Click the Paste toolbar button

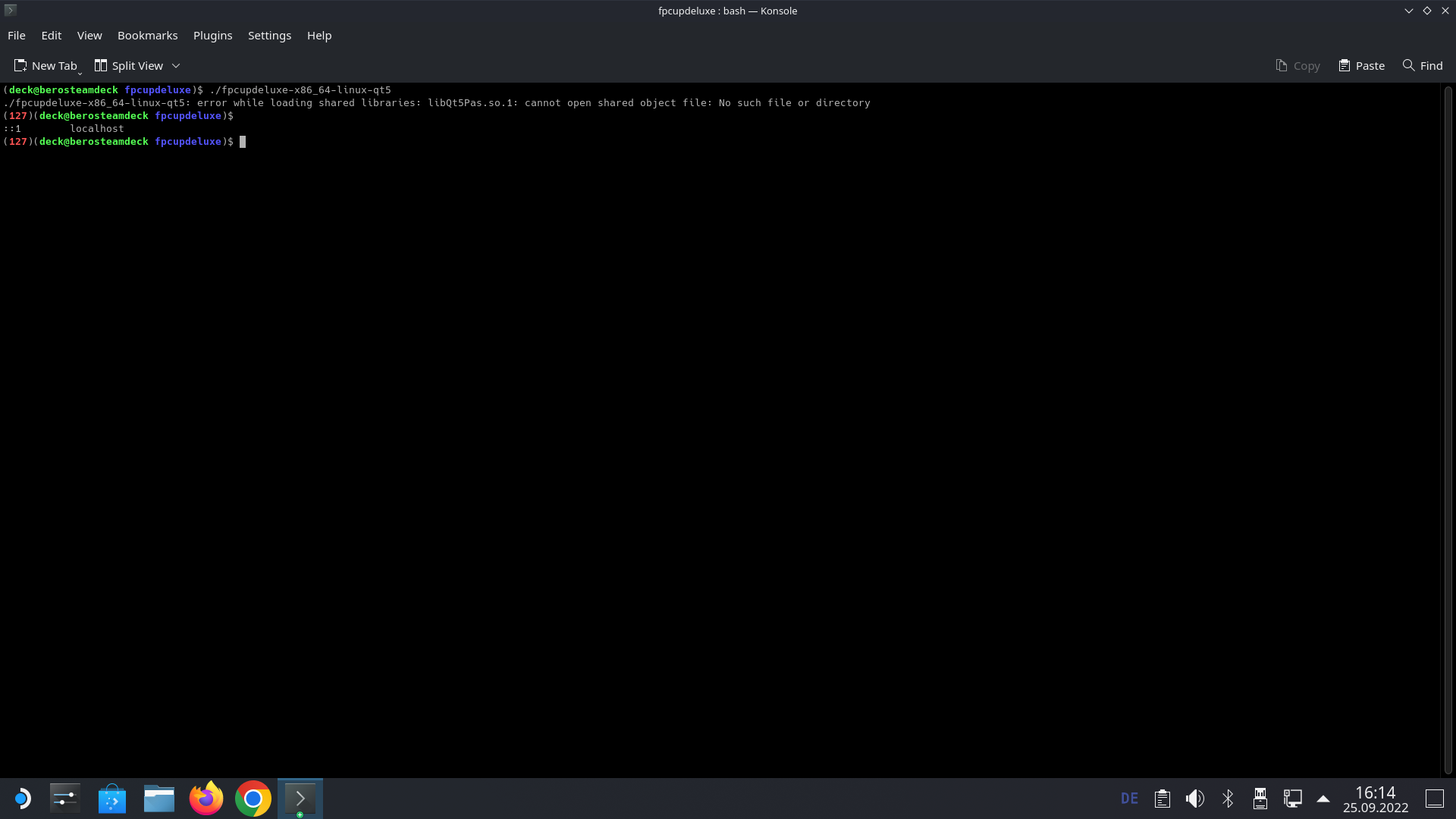pos(1362,66)
